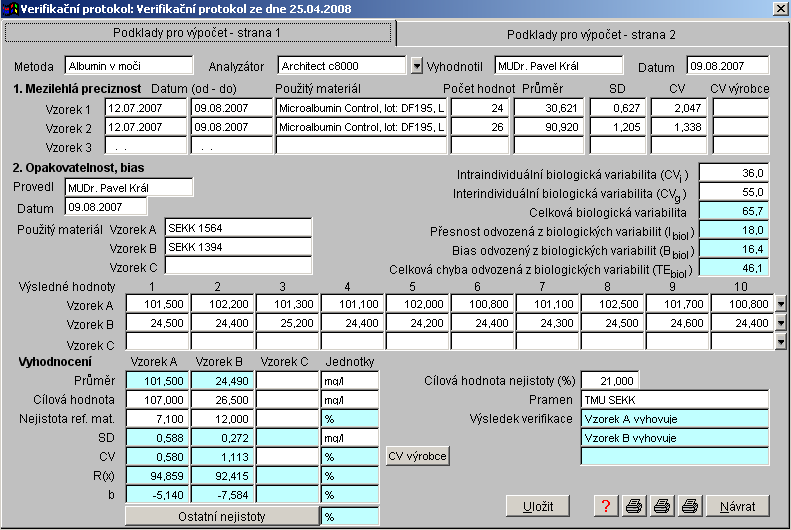Click the application icon in the title bar
Viewport: 791px width, 530px height.
pos(11,9)
